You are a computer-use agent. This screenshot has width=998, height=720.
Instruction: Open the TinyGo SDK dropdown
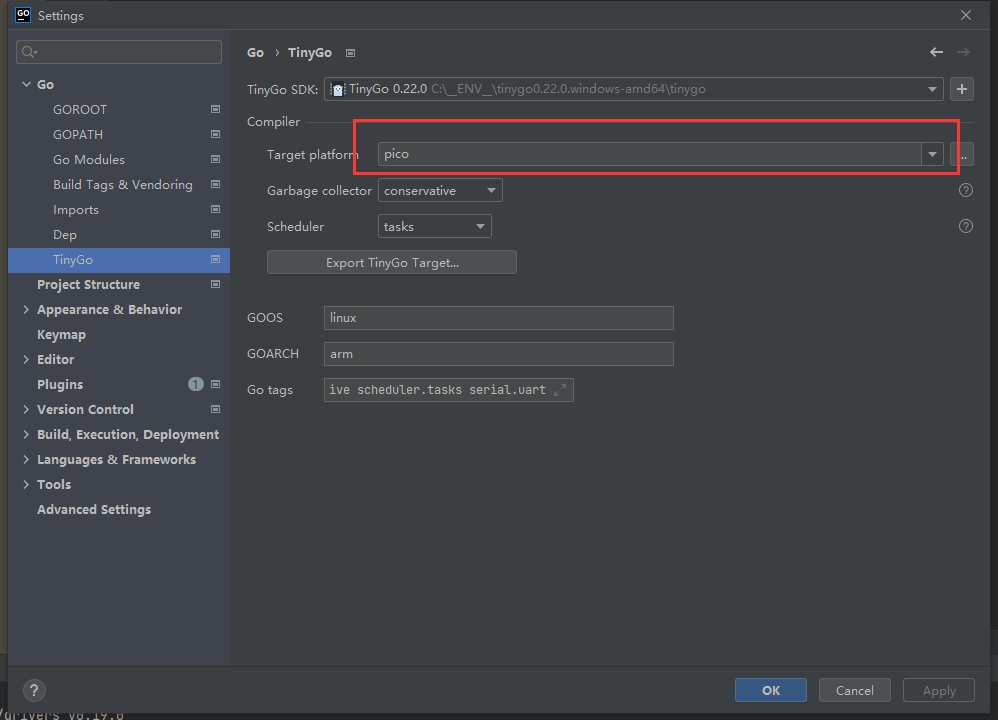[932, 89]
